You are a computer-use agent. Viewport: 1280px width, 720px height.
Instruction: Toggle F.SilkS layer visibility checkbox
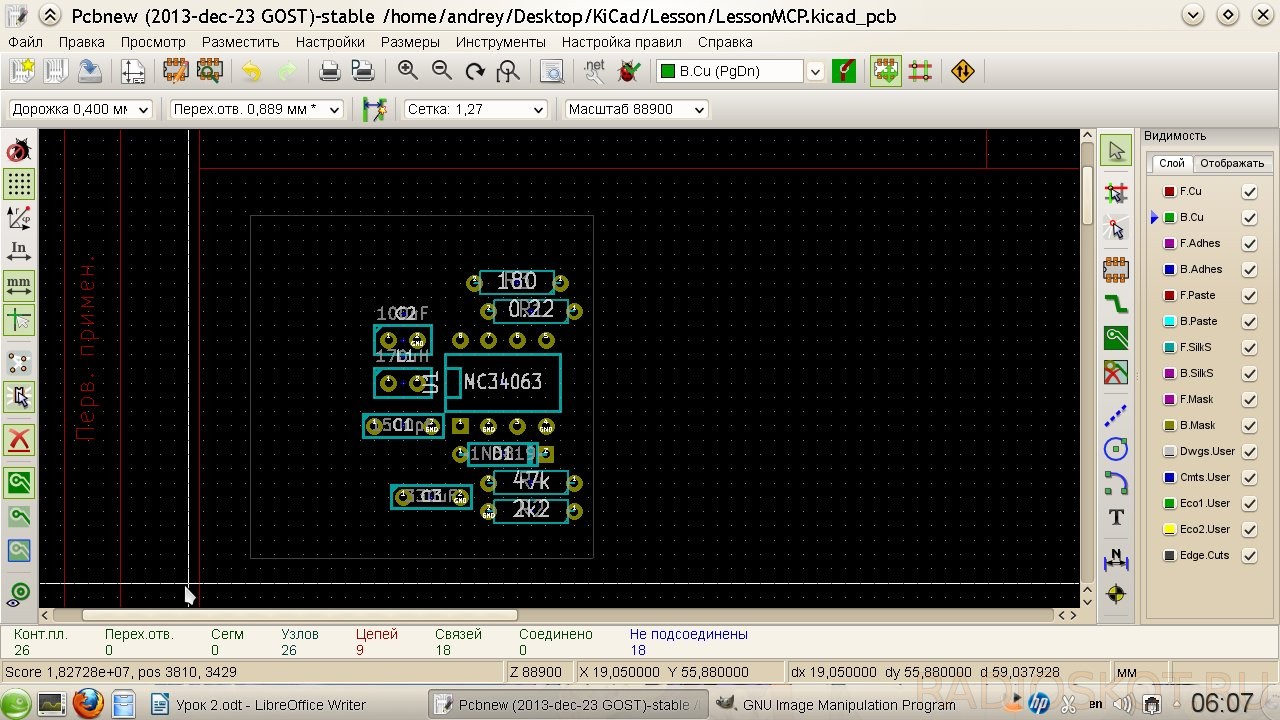coord(1249,348)
